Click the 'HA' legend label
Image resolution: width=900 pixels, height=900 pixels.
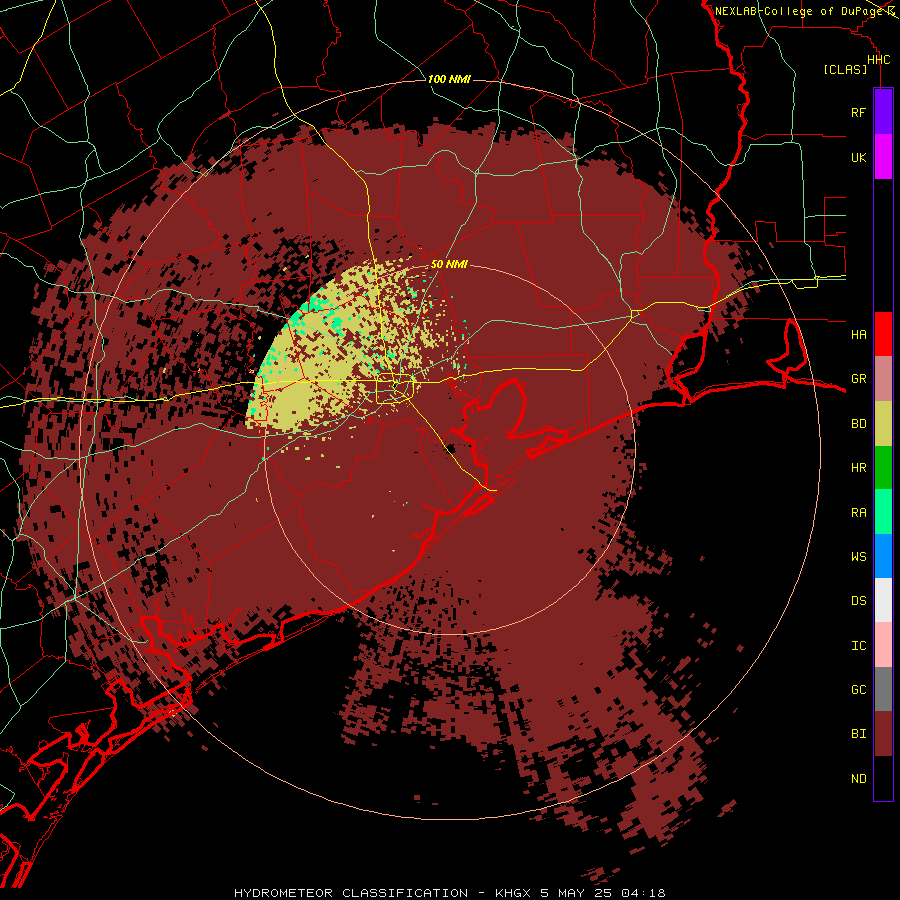tap(858, 334)
